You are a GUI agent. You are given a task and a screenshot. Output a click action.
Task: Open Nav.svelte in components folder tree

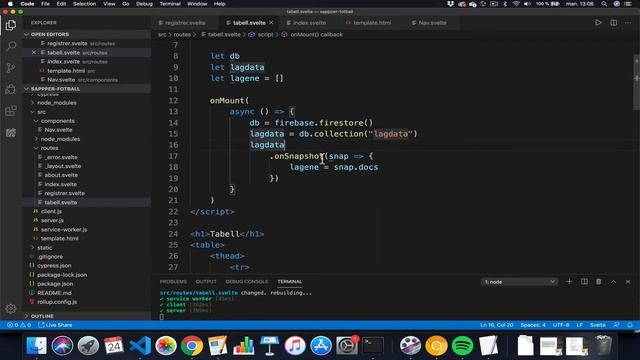(x=58, y=130)
